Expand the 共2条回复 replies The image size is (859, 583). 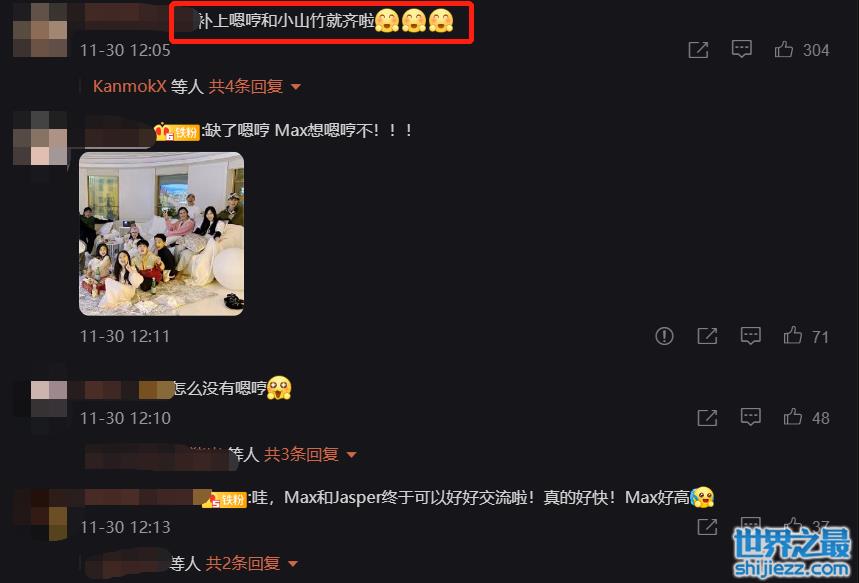click(x=251, y=563)
